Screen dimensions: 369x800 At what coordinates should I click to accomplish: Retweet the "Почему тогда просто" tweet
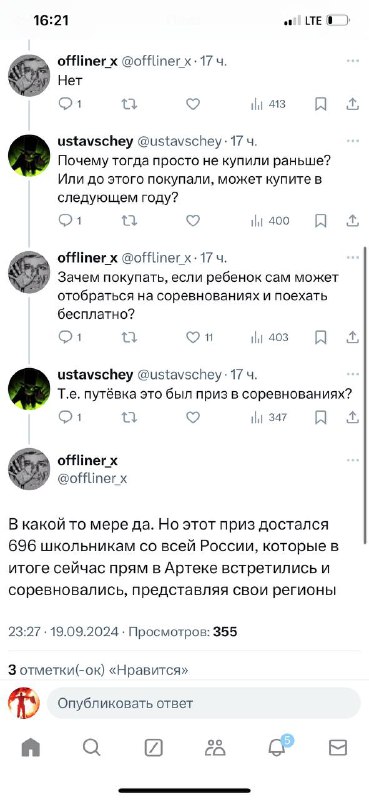point(129,220)
